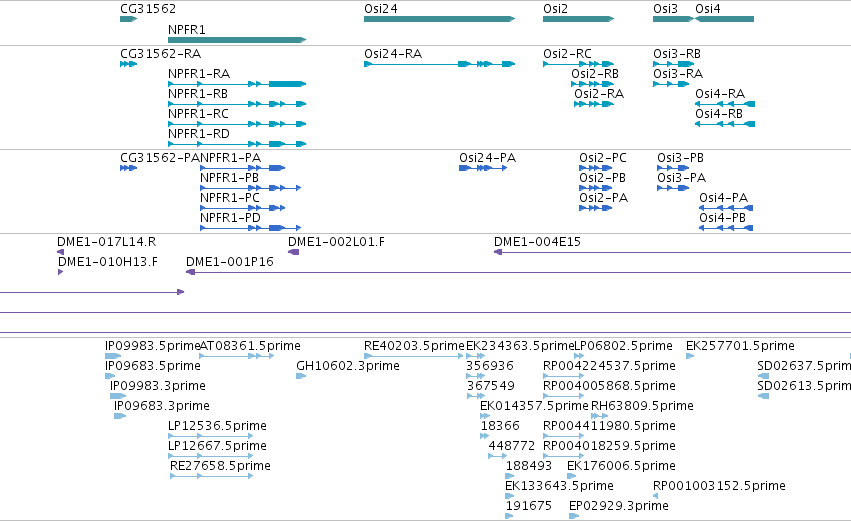
Task: Select the RP004224537.5prime EST label
Action: tap(609, 366)
